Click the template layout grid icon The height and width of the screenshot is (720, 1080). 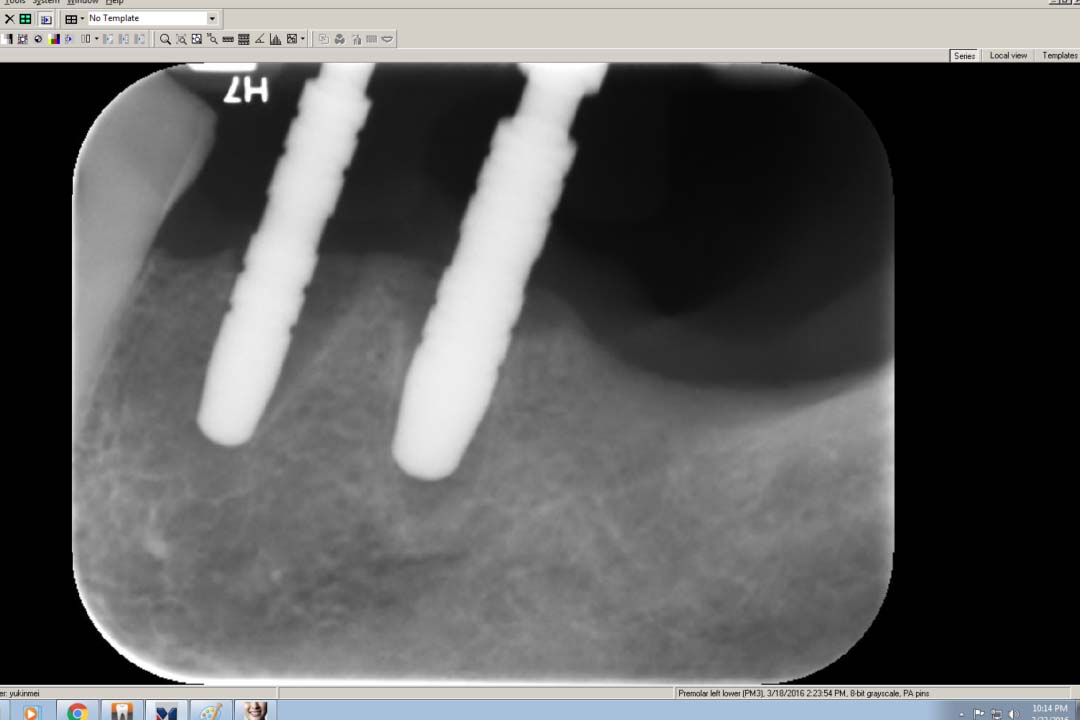[x=71, y=19]
